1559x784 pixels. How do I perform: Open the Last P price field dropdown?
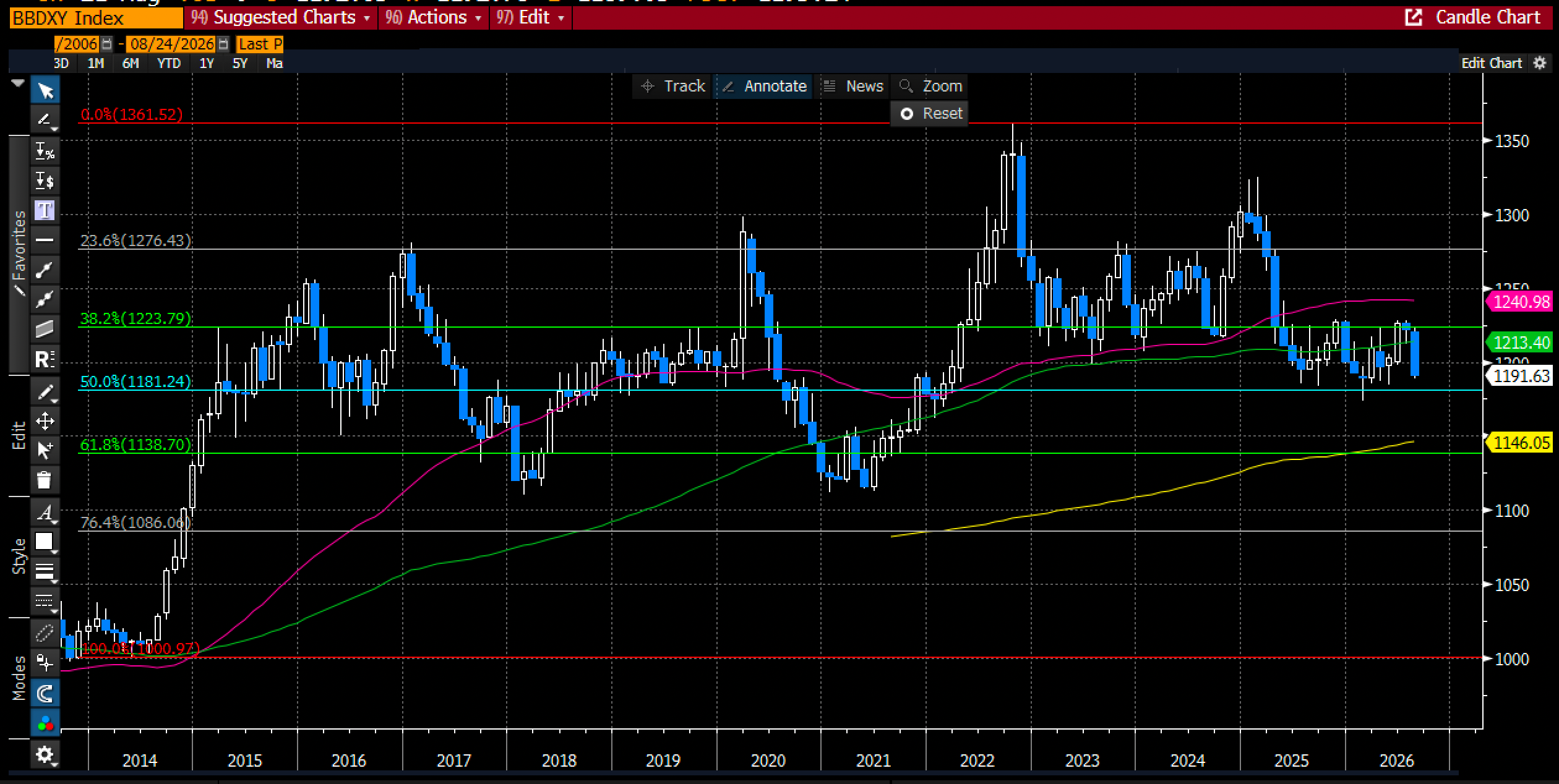pyautogui.click(x=260, y=44)
